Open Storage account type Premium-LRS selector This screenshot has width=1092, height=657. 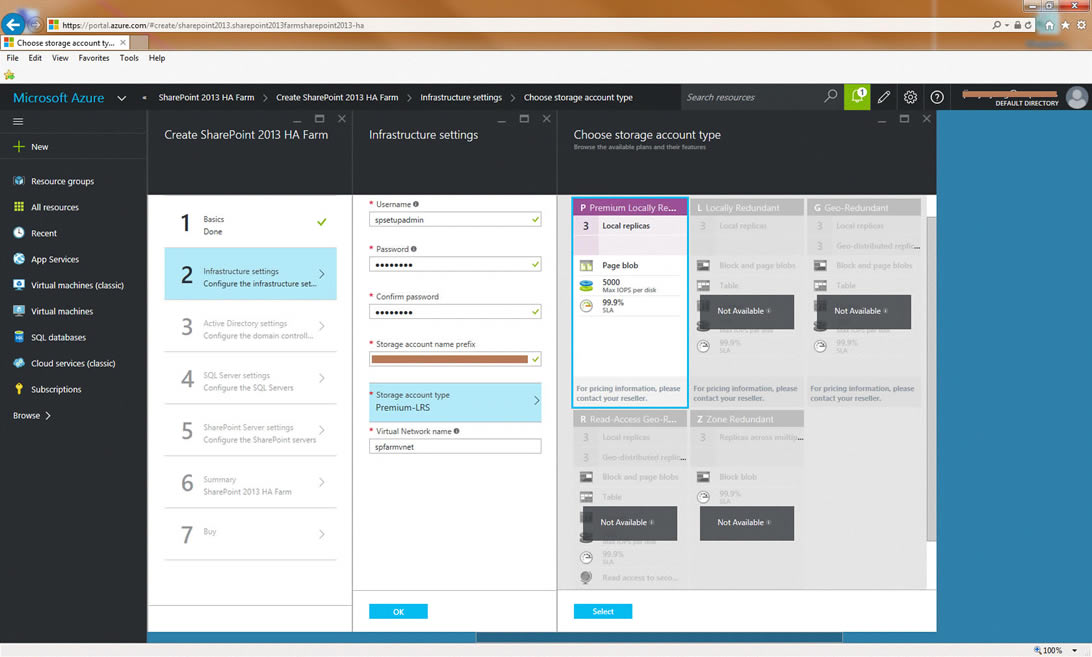click(455, 401)
